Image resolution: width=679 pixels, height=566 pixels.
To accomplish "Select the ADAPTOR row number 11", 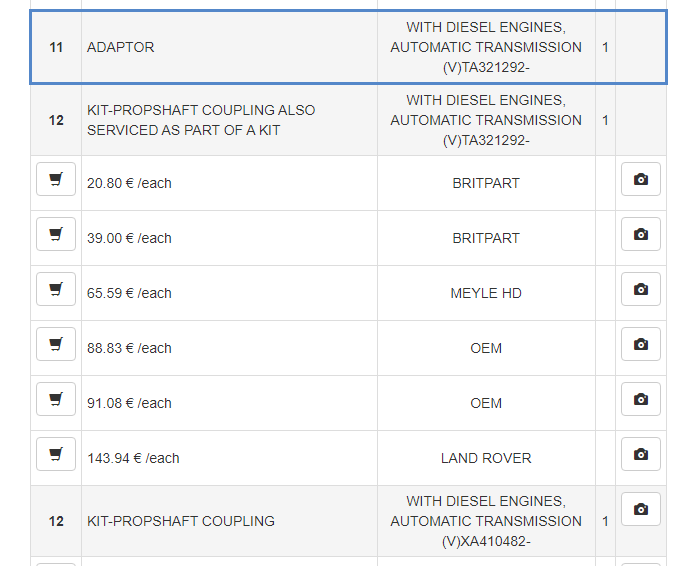I will pos(56,47).
